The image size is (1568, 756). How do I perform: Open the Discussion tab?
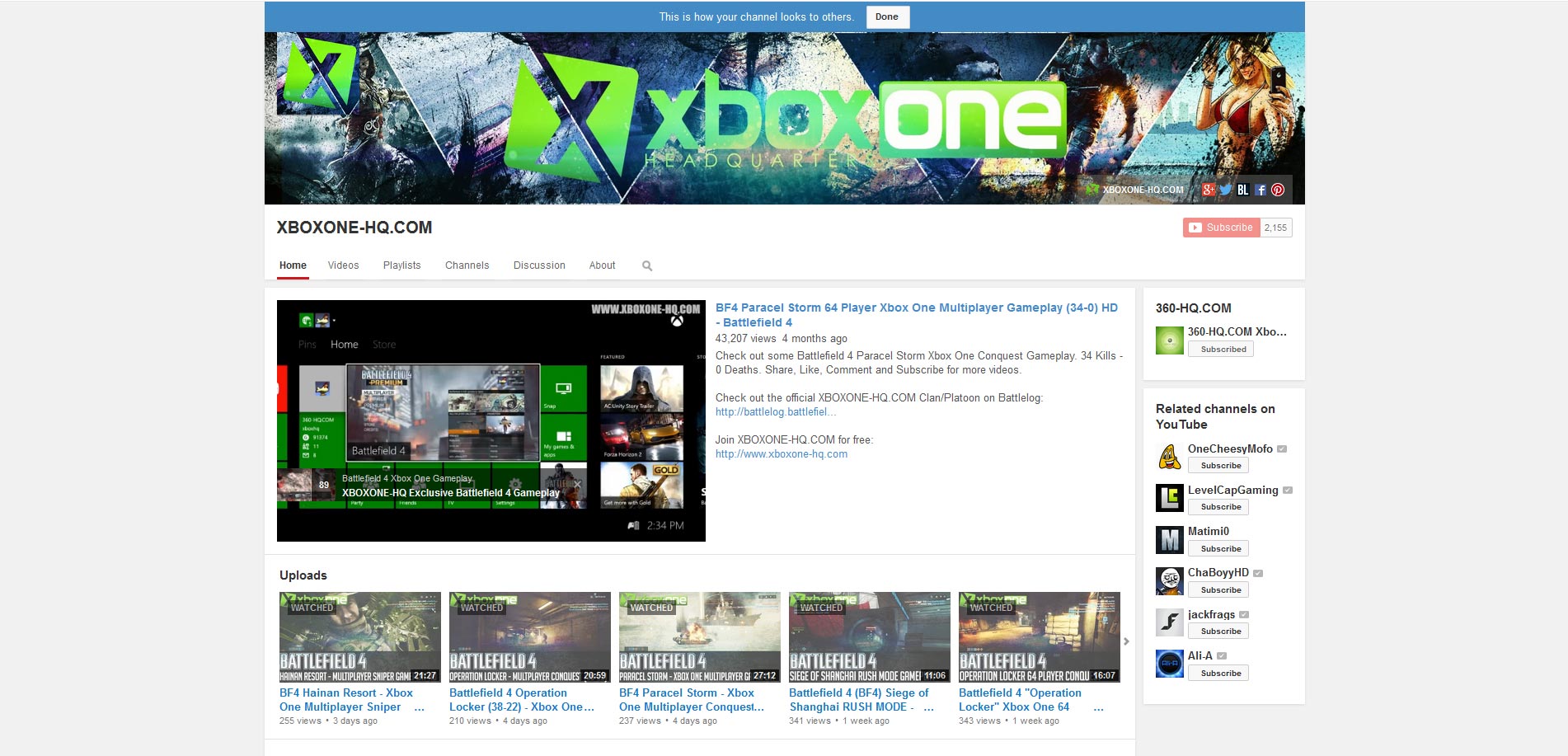[x=539, y=265]
